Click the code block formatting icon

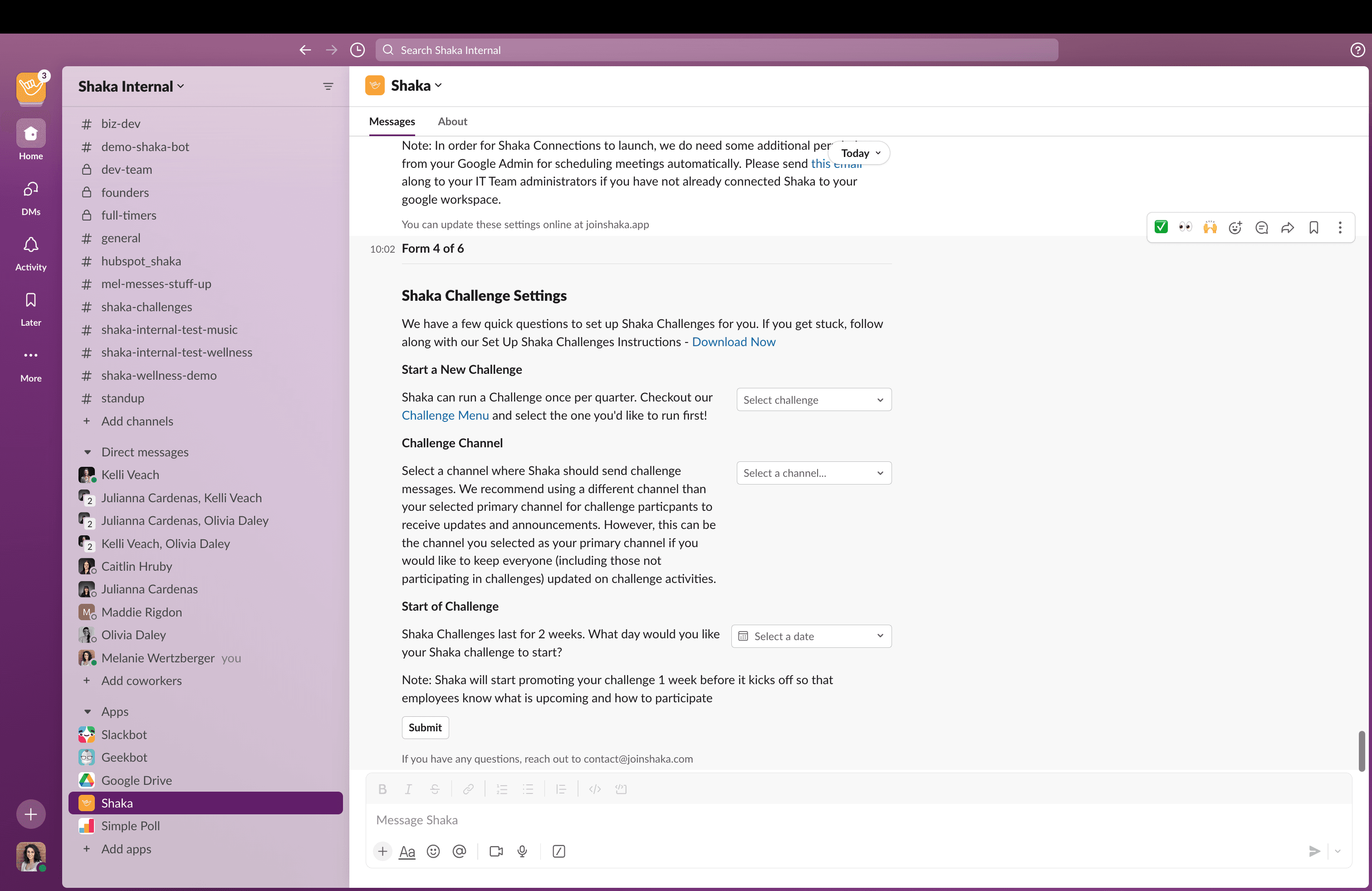(x=622, y=789)
